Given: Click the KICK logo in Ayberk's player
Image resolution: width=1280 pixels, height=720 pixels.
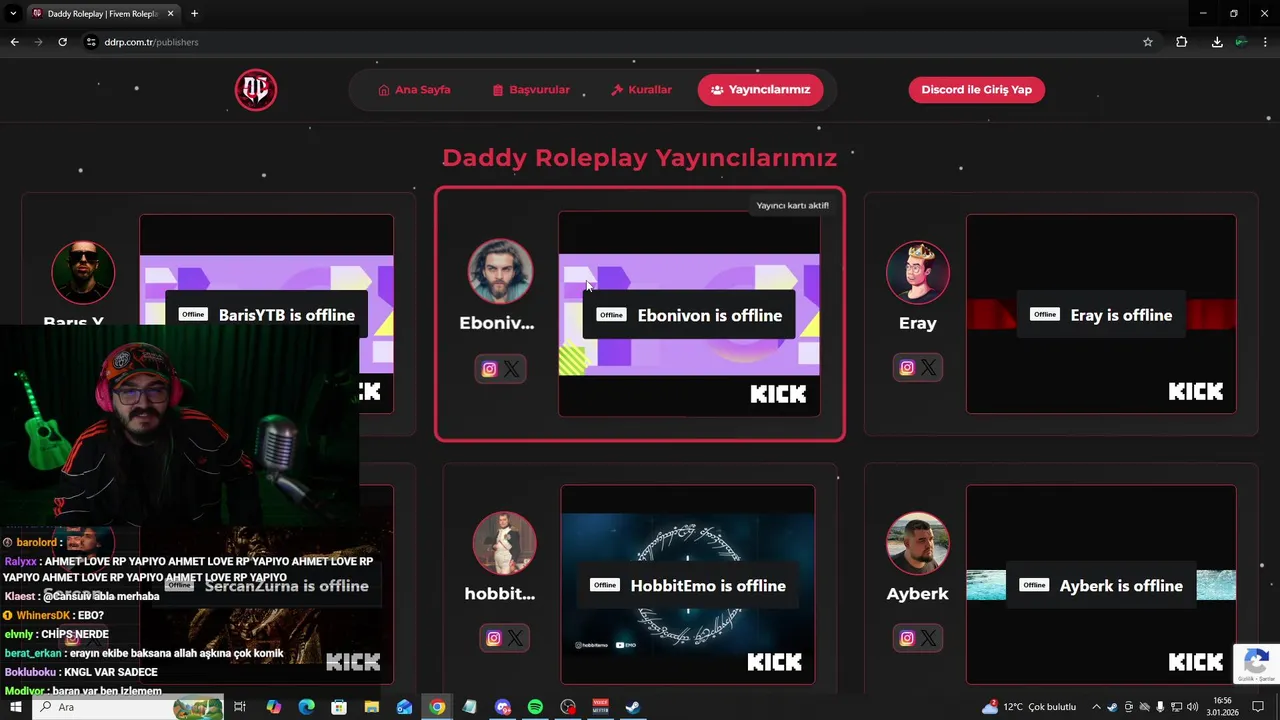Looking at the screenshot, I should click(x=1196, y=662).
